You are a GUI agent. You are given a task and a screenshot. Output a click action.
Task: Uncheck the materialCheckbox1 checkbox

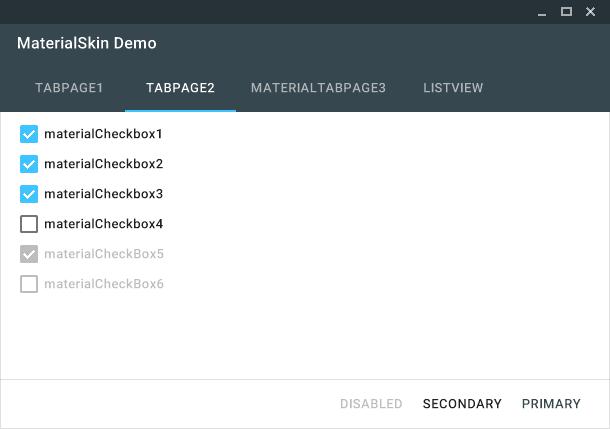click(x=29, y=134)
